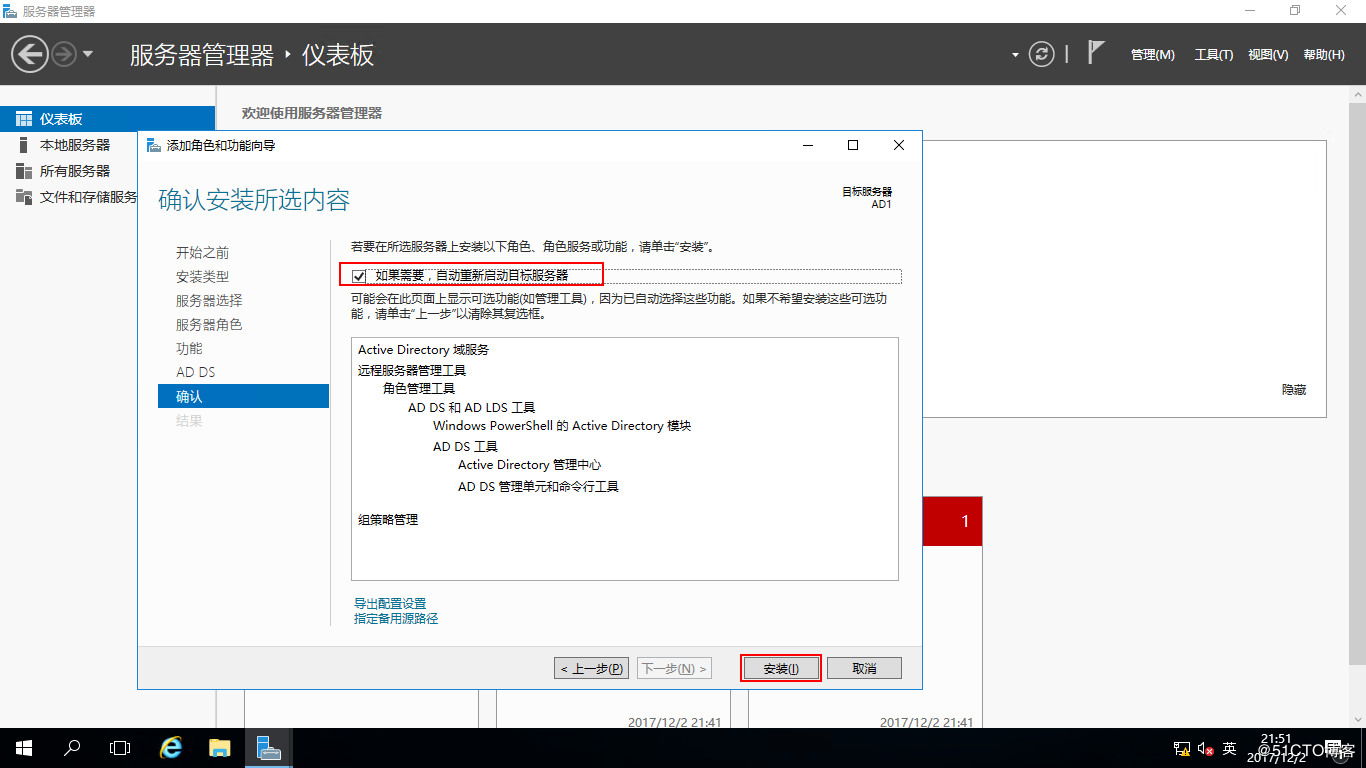1366x768 pixels.
Task: Select 本地服务器 in the sidebar
Action: [75, 145]
